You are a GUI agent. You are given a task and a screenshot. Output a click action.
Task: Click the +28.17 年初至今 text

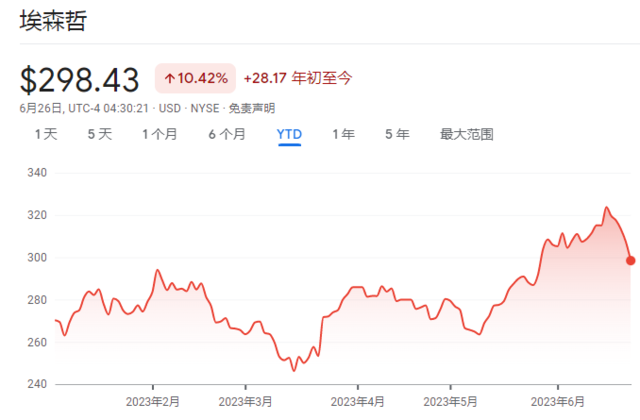[298, 78]
